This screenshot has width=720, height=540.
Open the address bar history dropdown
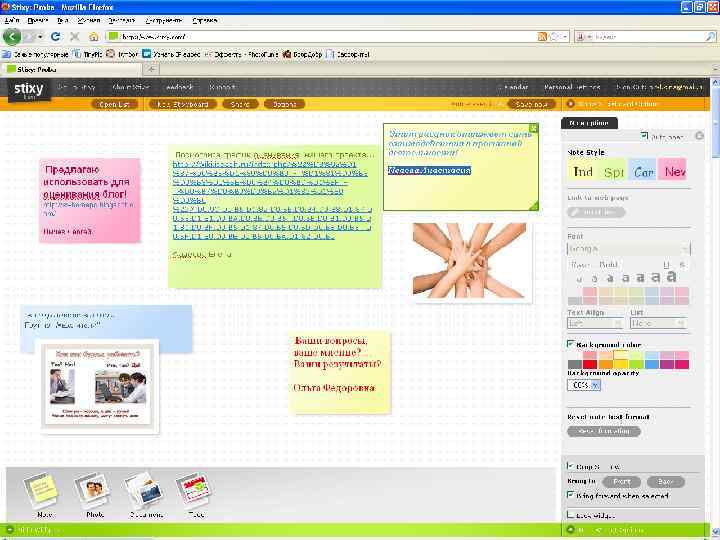pyautogui.click(x=564, y=36)
